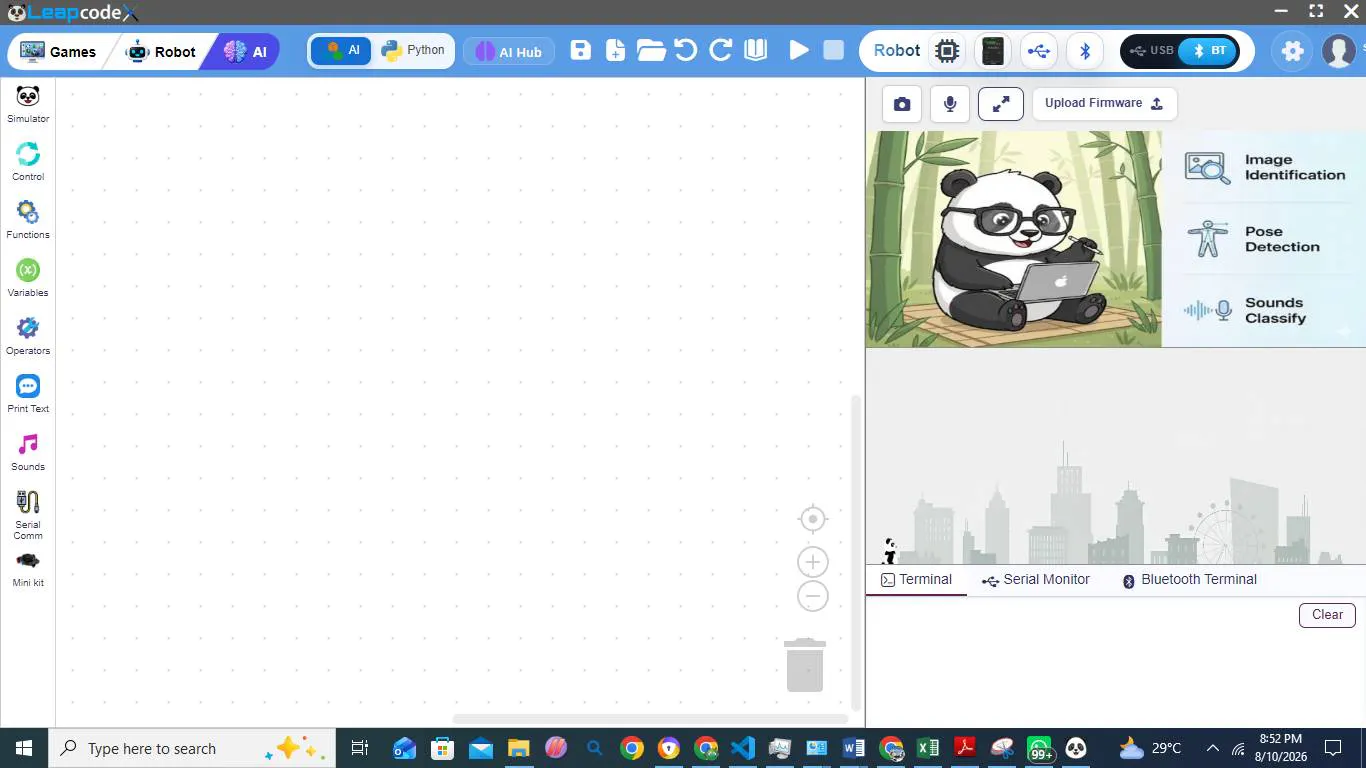Open AI Hub
This screenshot has width=1366, height=768.
point(509,52)
